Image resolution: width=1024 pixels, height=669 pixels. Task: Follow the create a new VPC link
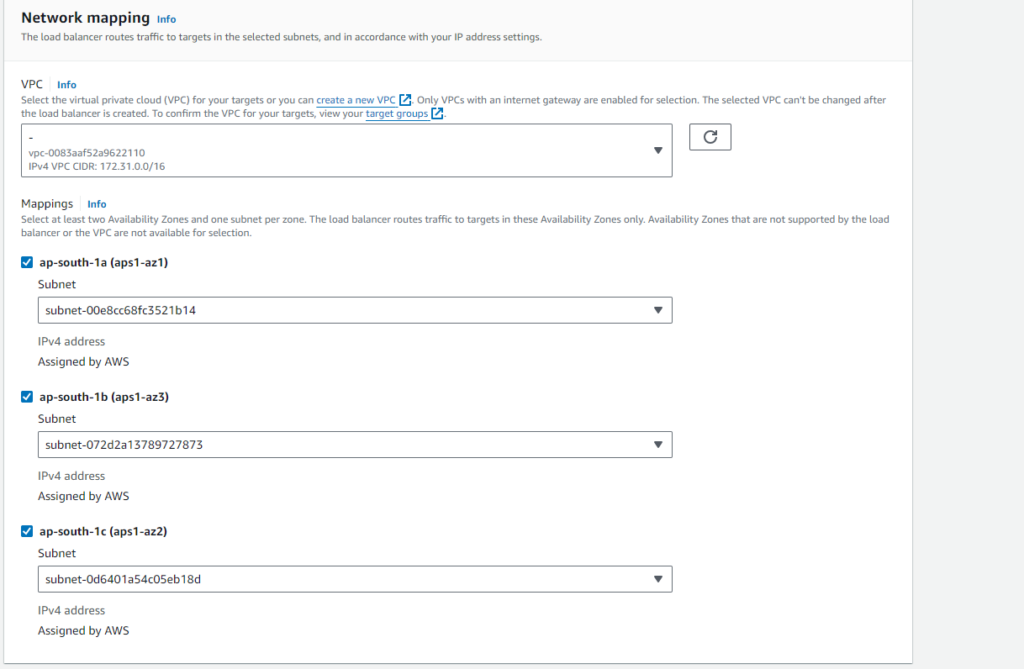coord(356,100)
